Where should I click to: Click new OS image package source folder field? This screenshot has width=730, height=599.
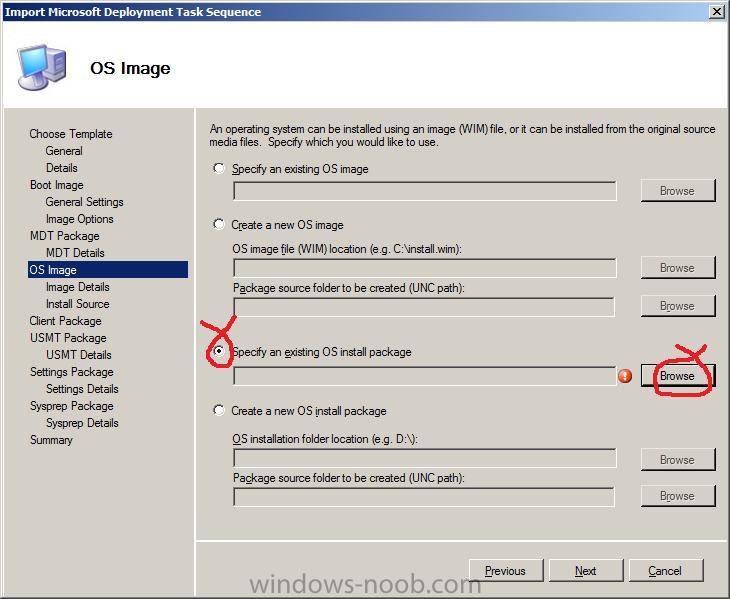pos(424,307)
